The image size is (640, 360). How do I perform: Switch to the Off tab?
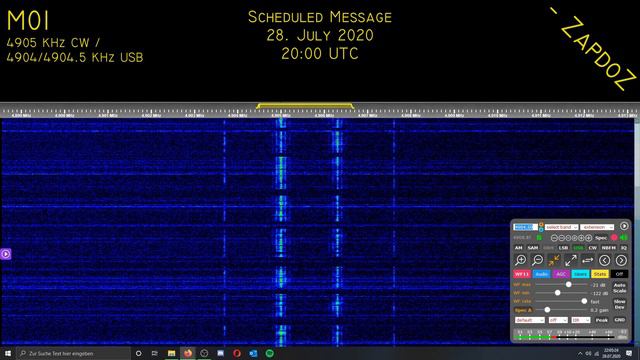(619, 274)
